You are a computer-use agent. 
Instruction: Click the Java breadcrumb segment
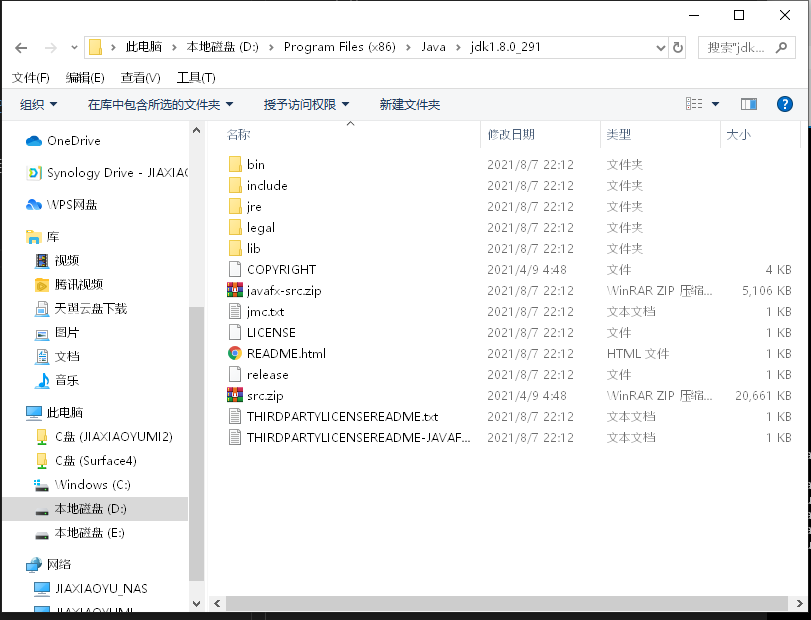433,47
